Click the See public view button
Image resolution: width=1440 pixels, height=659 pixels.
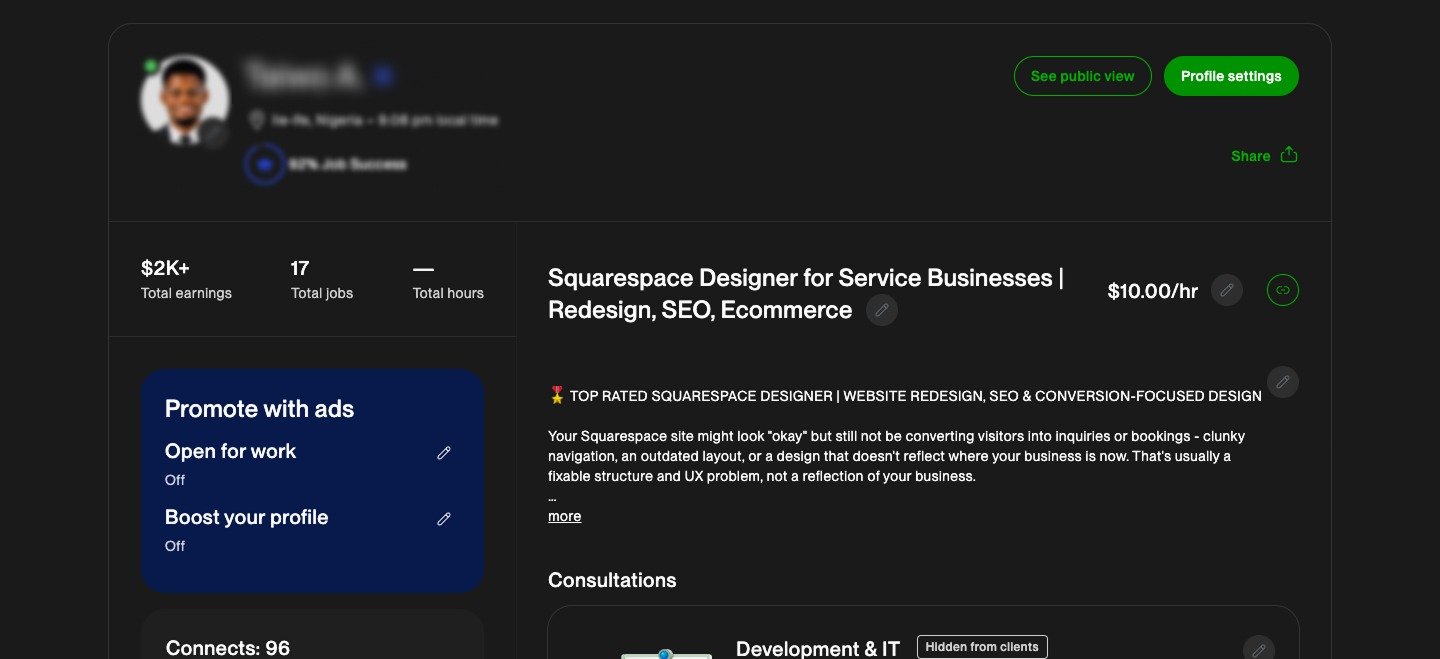pyautogui.click(x=1083, y=76)
